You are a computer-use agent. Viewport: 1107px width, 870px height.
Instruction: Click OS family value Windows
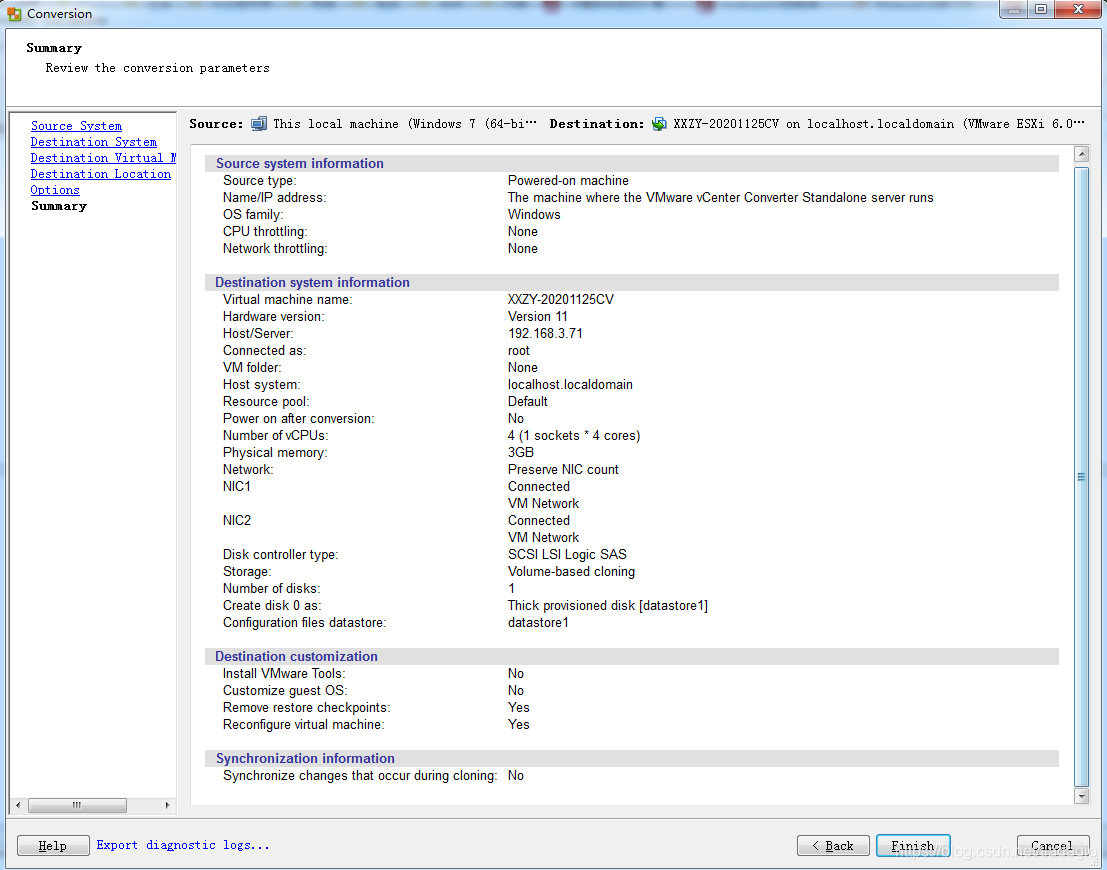534,215
